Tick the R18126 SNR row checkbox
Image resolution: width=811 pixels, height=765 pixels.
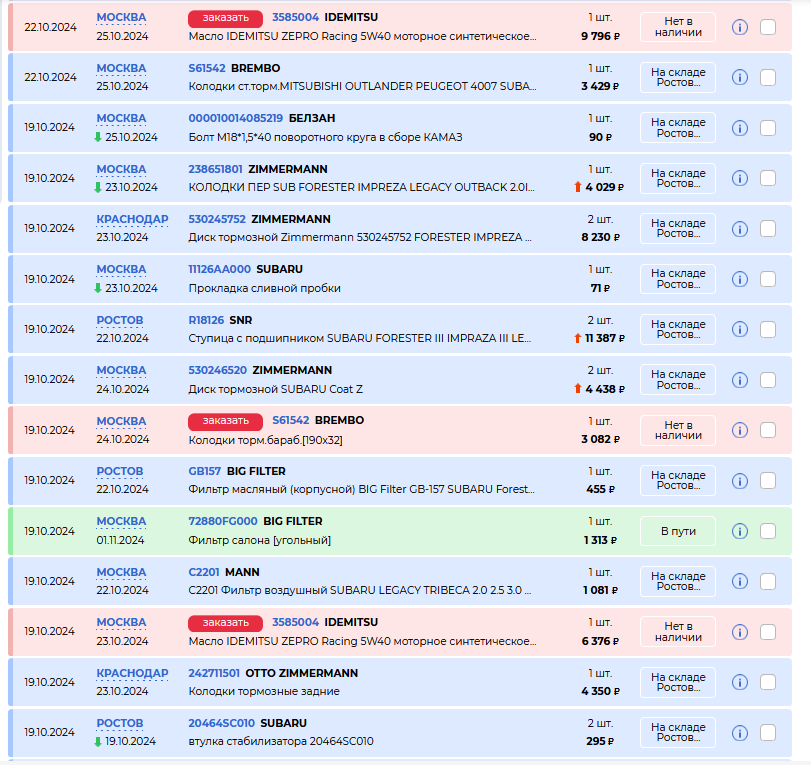click(768, 329)
